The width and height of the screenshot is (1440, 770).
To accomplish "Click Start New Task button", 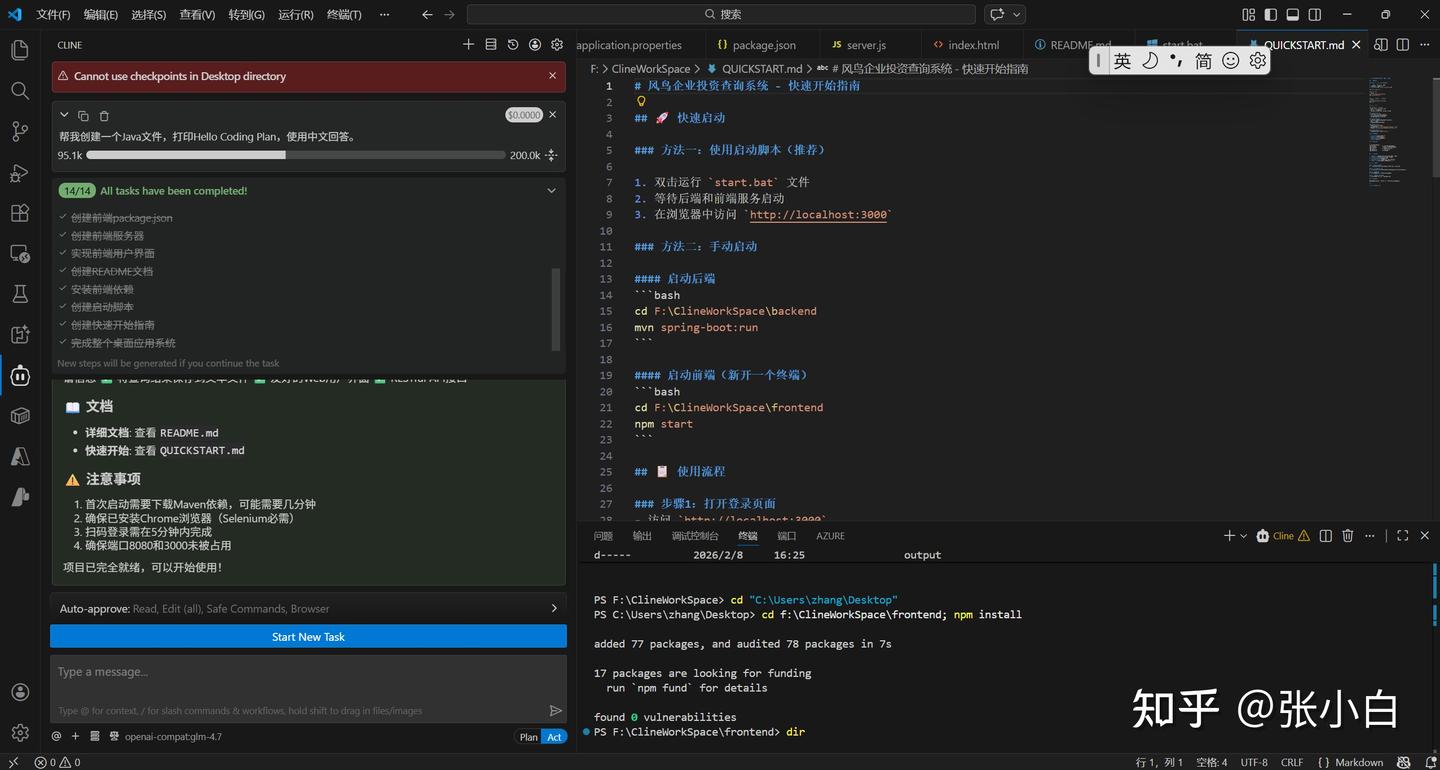I will coord(308,637).
